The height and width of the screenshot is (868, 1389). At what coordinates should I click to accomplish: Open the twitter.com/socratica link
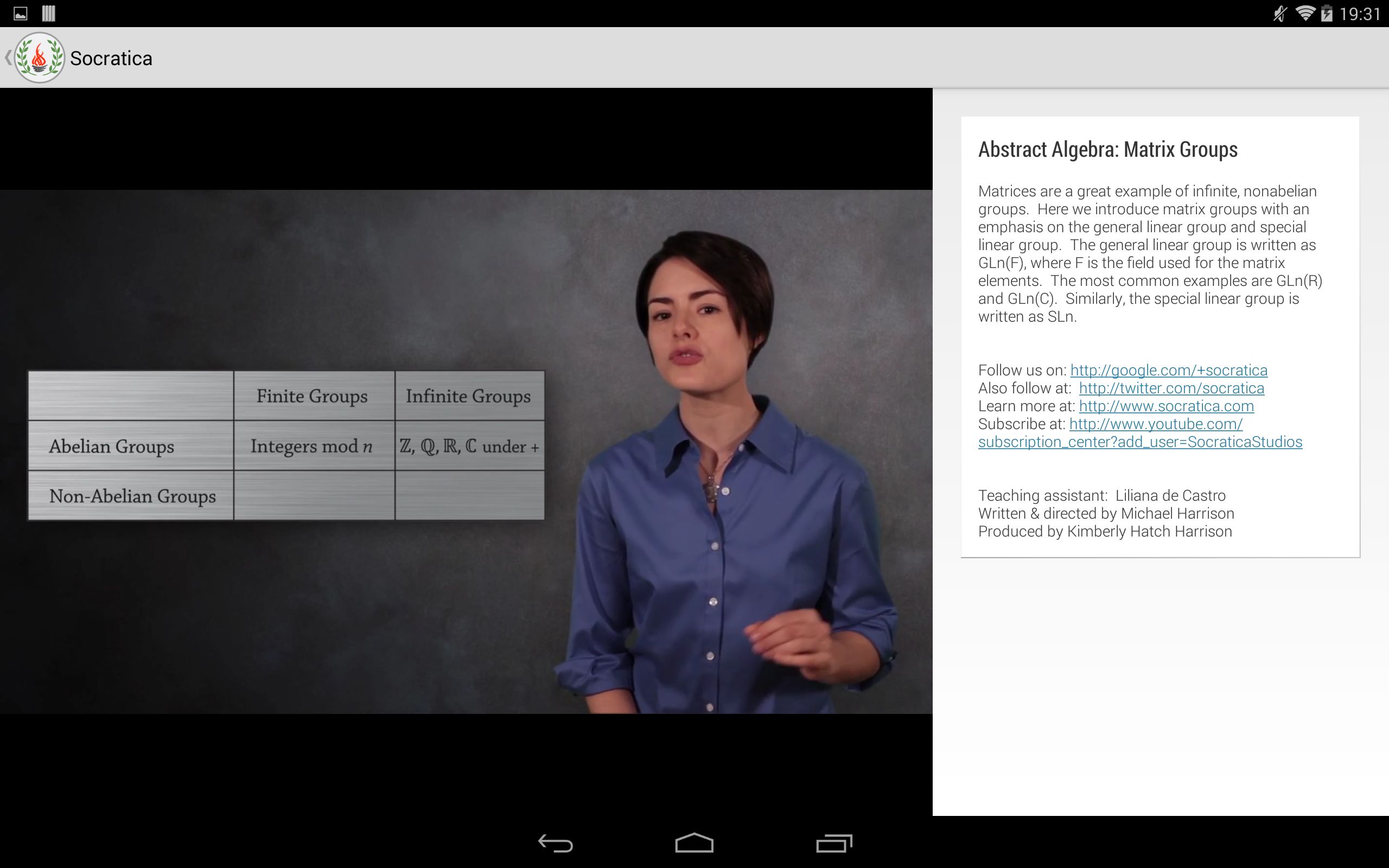[x=1171, y=388]
